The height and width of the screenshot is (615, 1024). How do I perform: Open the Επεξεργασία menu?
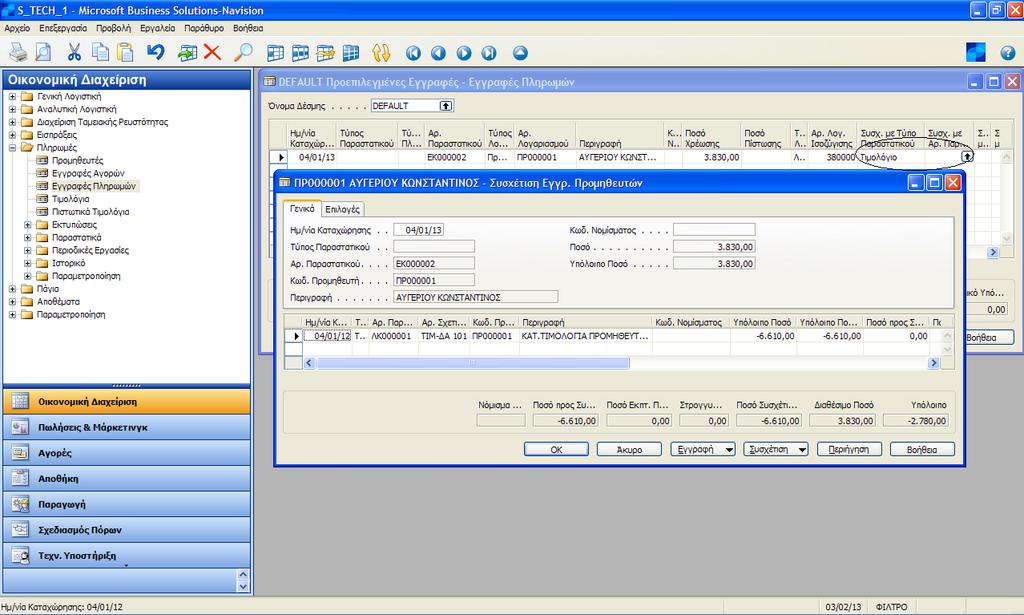[x=63, y=28]
